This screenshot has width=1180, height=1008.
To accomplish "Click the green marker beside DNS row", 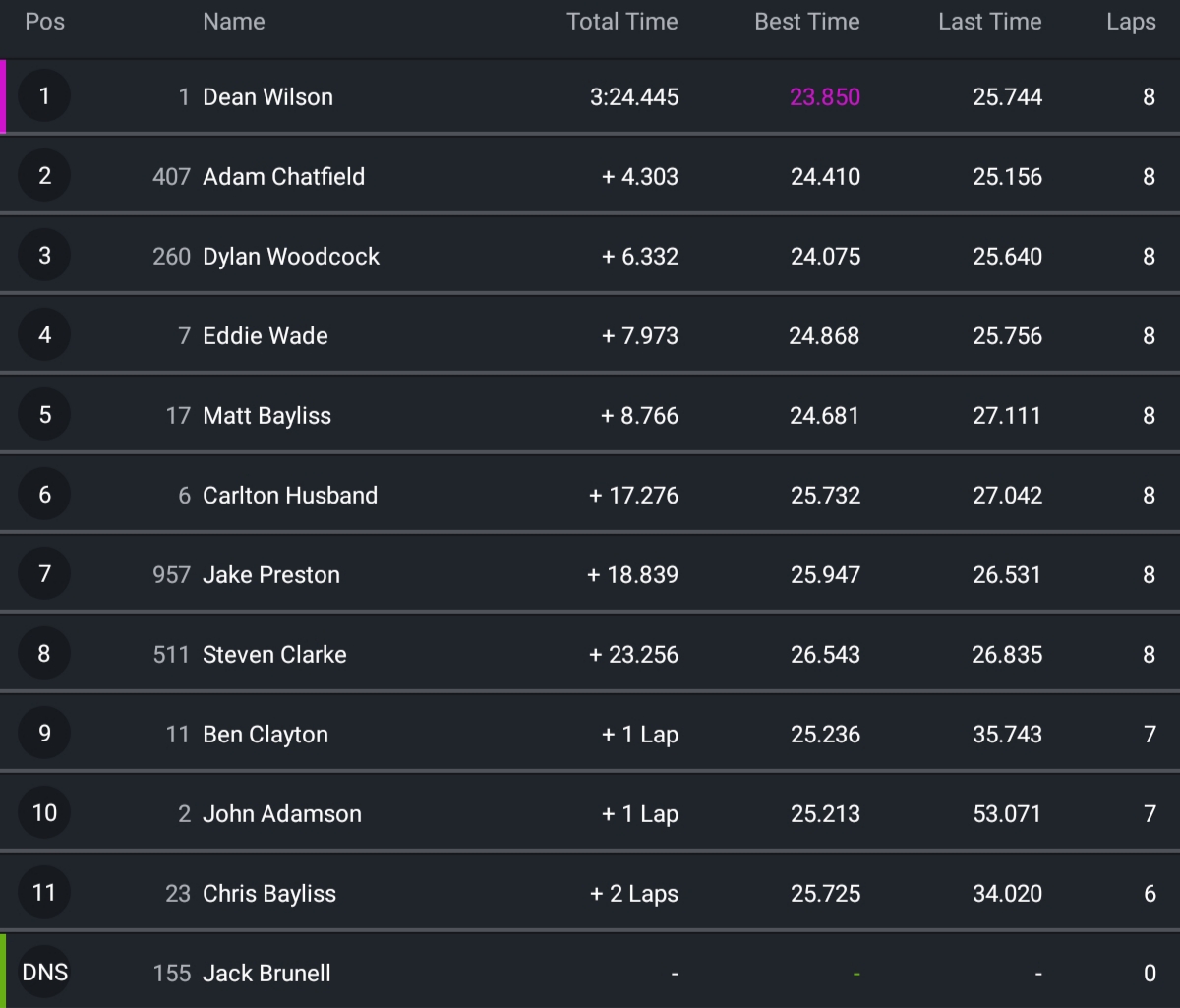I will pyautogui.click(x=3, y=972).
